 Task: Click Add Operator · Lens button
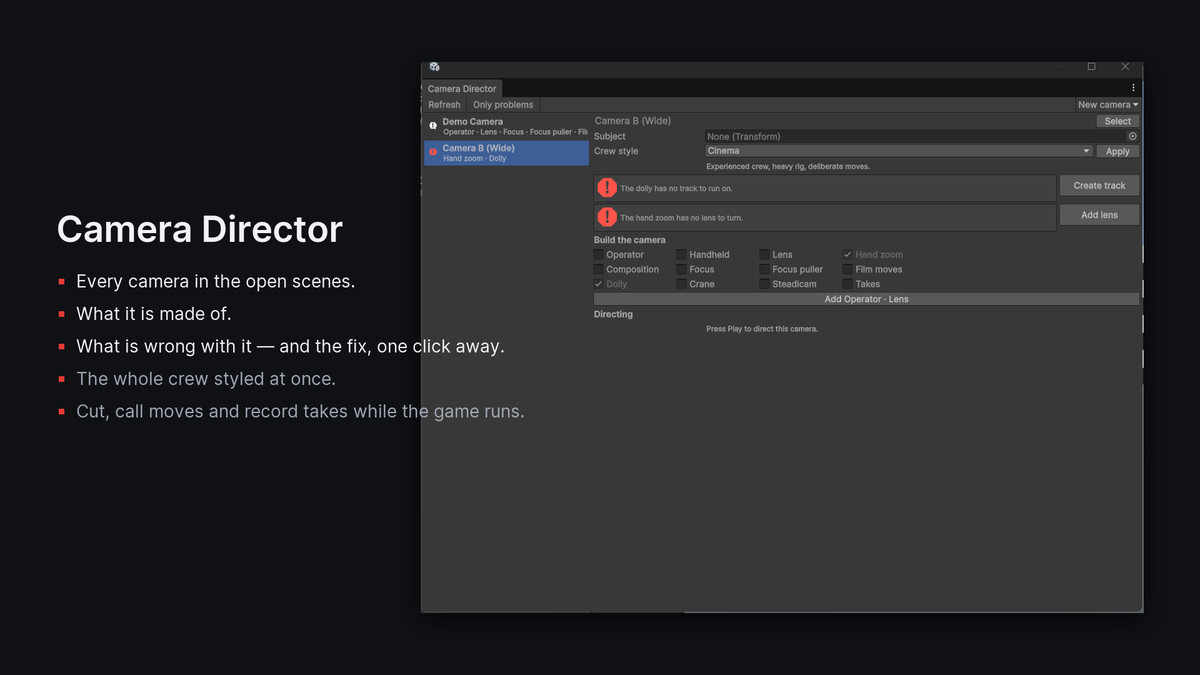tap(866, 299)
